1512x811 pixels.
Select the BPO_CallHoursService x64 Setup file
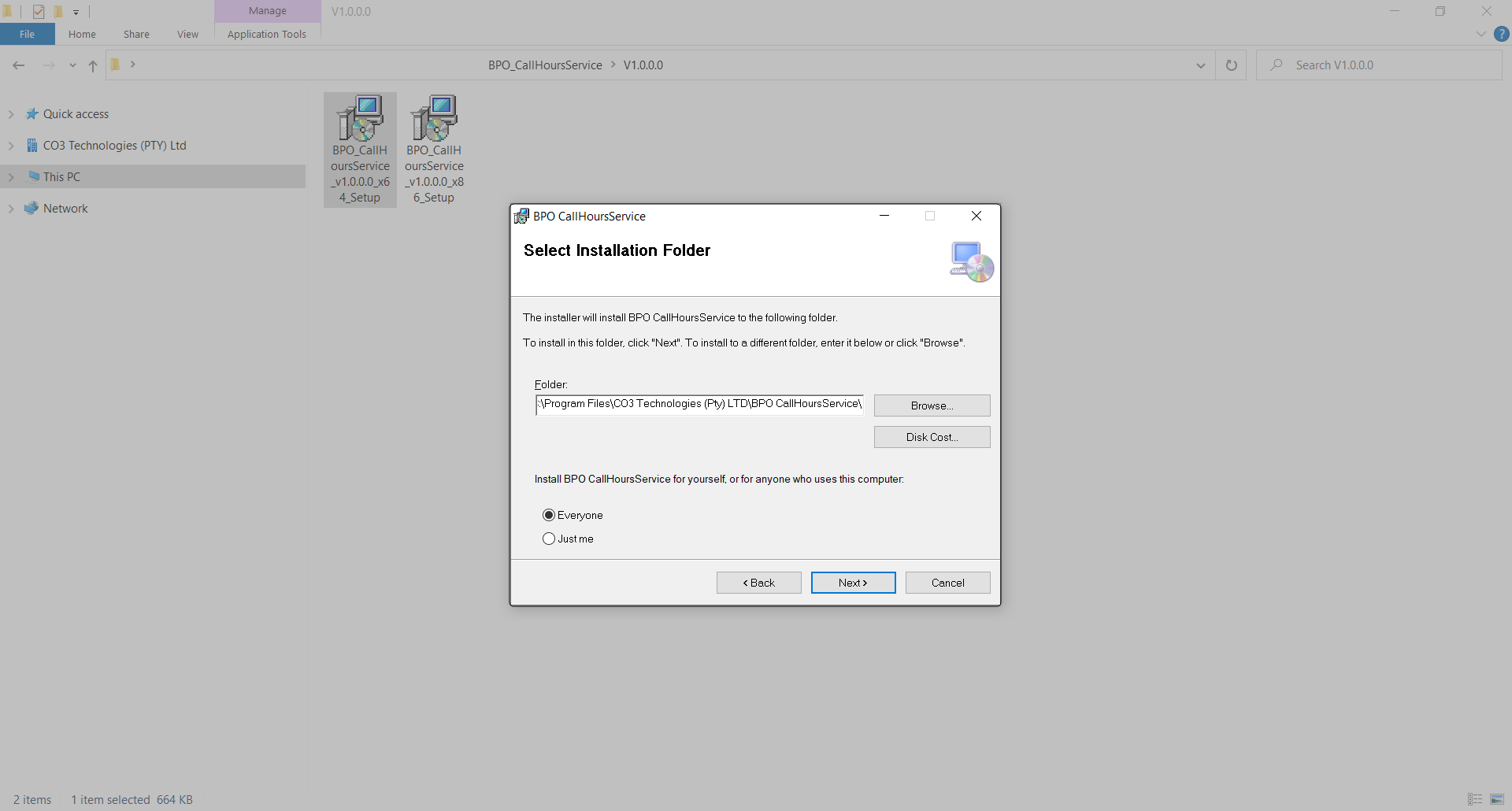click(360, 150)
